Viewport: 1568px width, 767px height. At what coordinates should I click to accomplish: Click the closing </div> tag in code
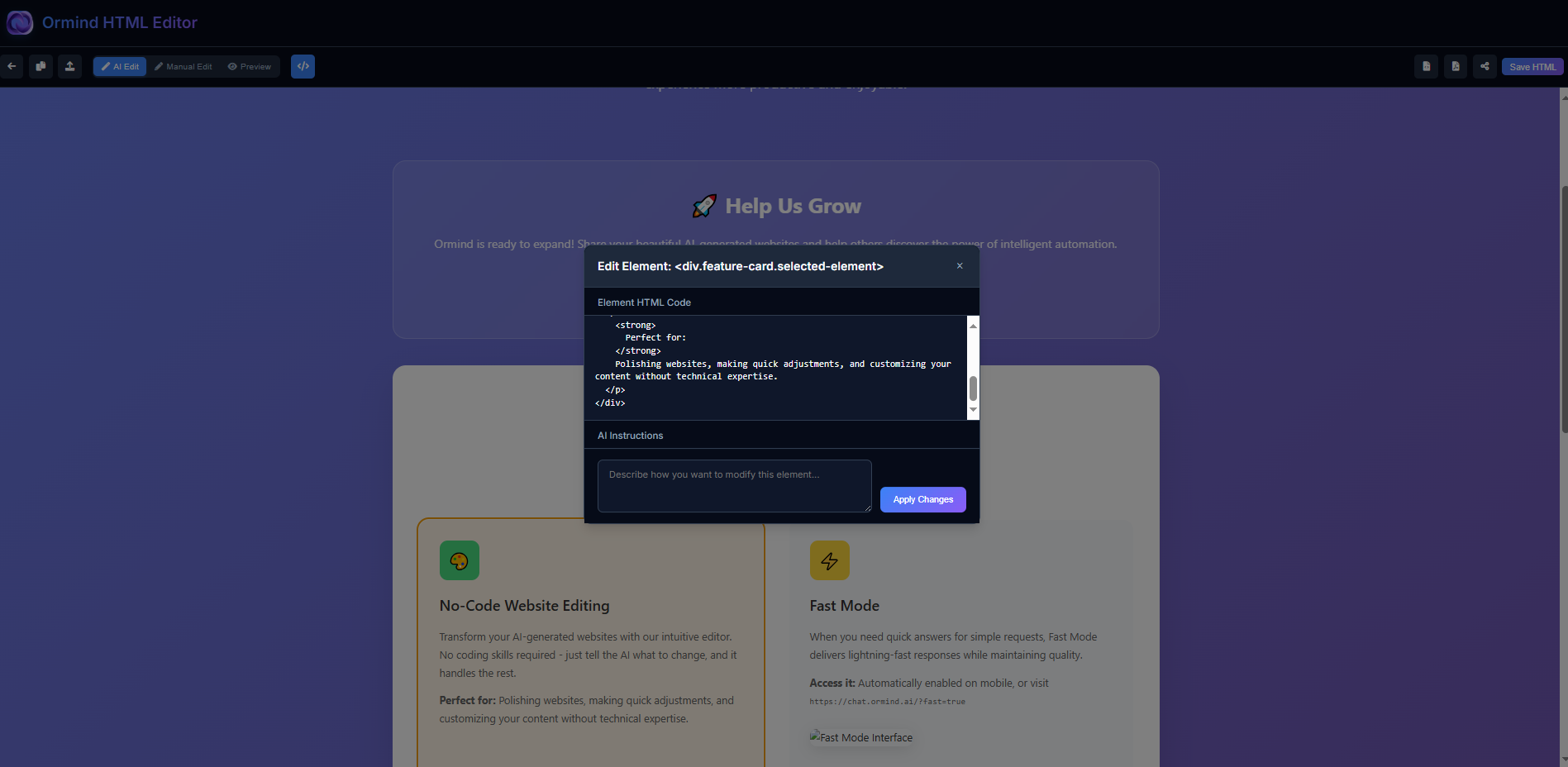[x=610, y=403]
